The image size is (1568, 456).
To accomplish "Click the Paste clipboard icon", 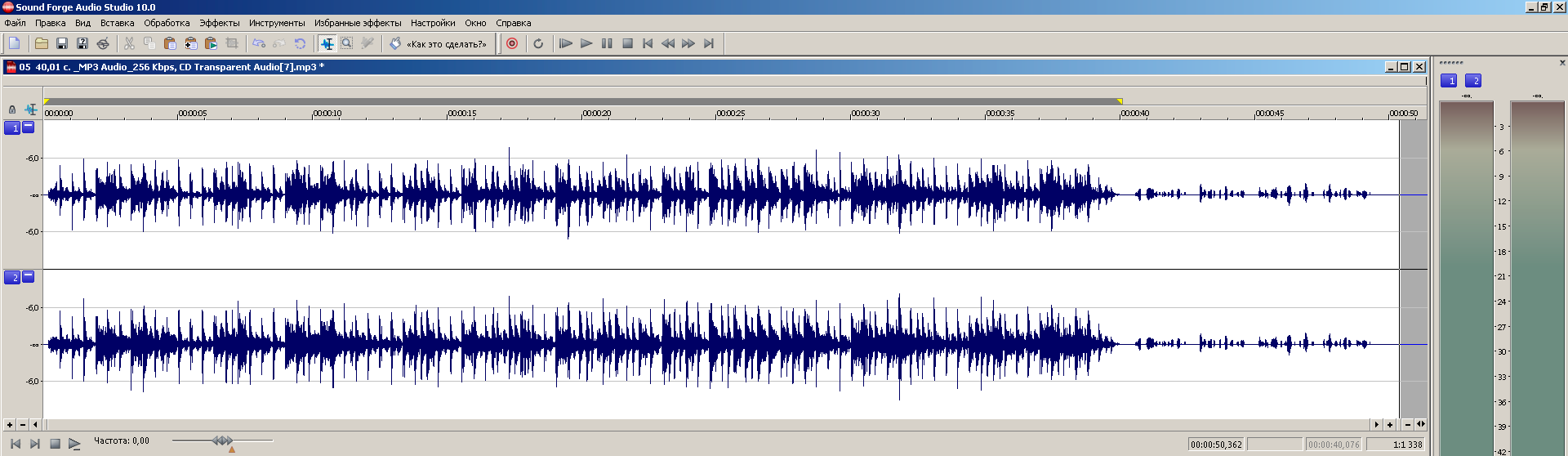I will coord(170,43).
